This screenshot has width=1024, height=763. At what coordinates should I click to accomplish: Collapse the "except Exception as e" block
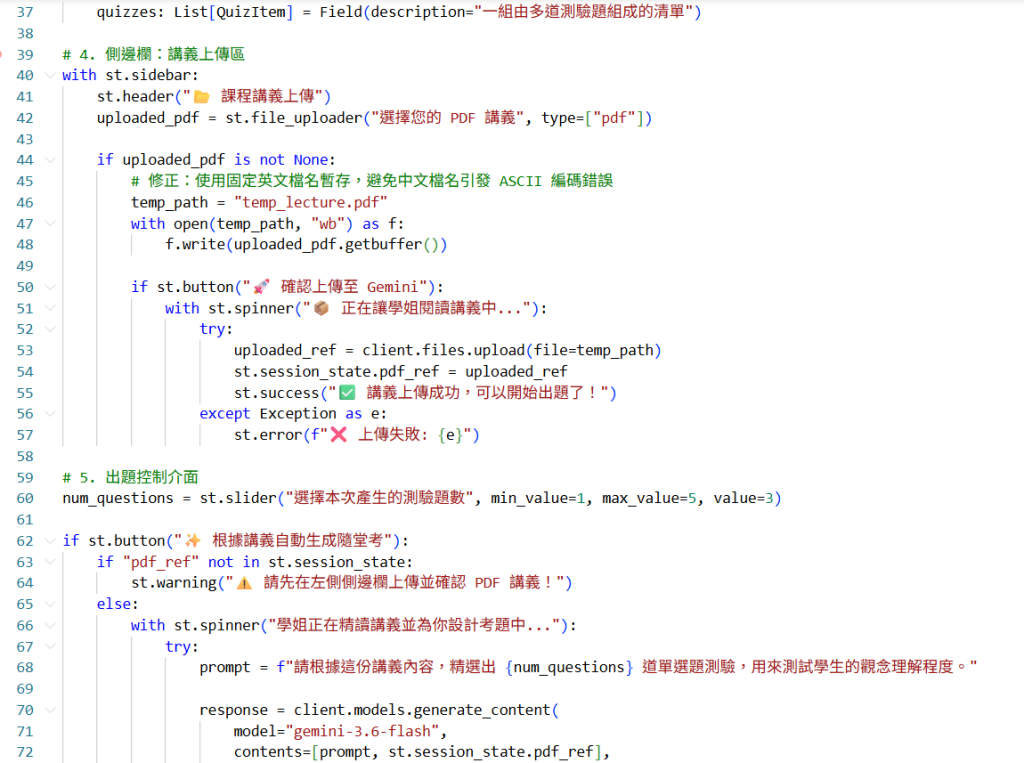(50, 414)
